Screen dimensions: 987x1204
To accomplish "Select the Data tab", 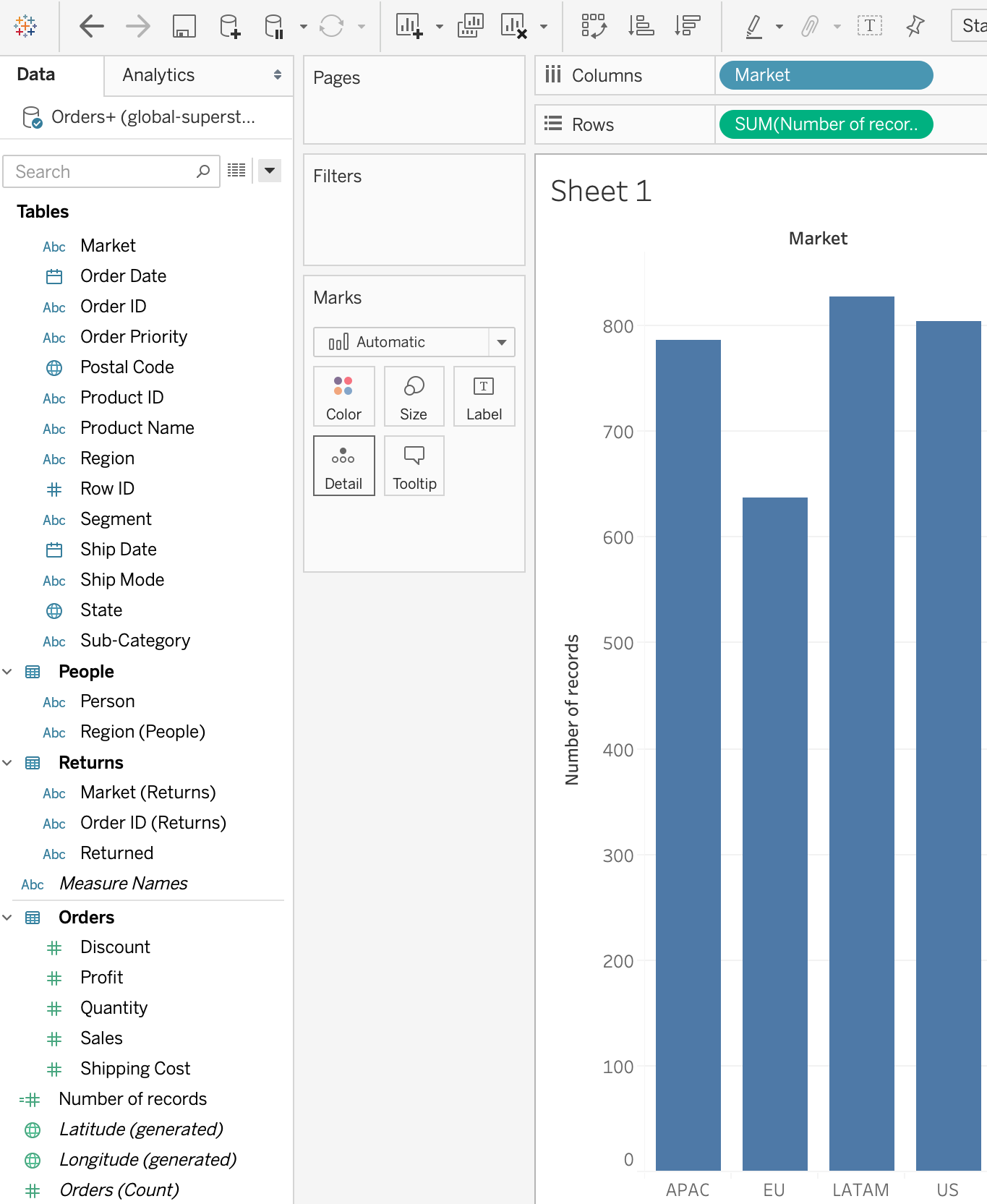I will (36, 74).
